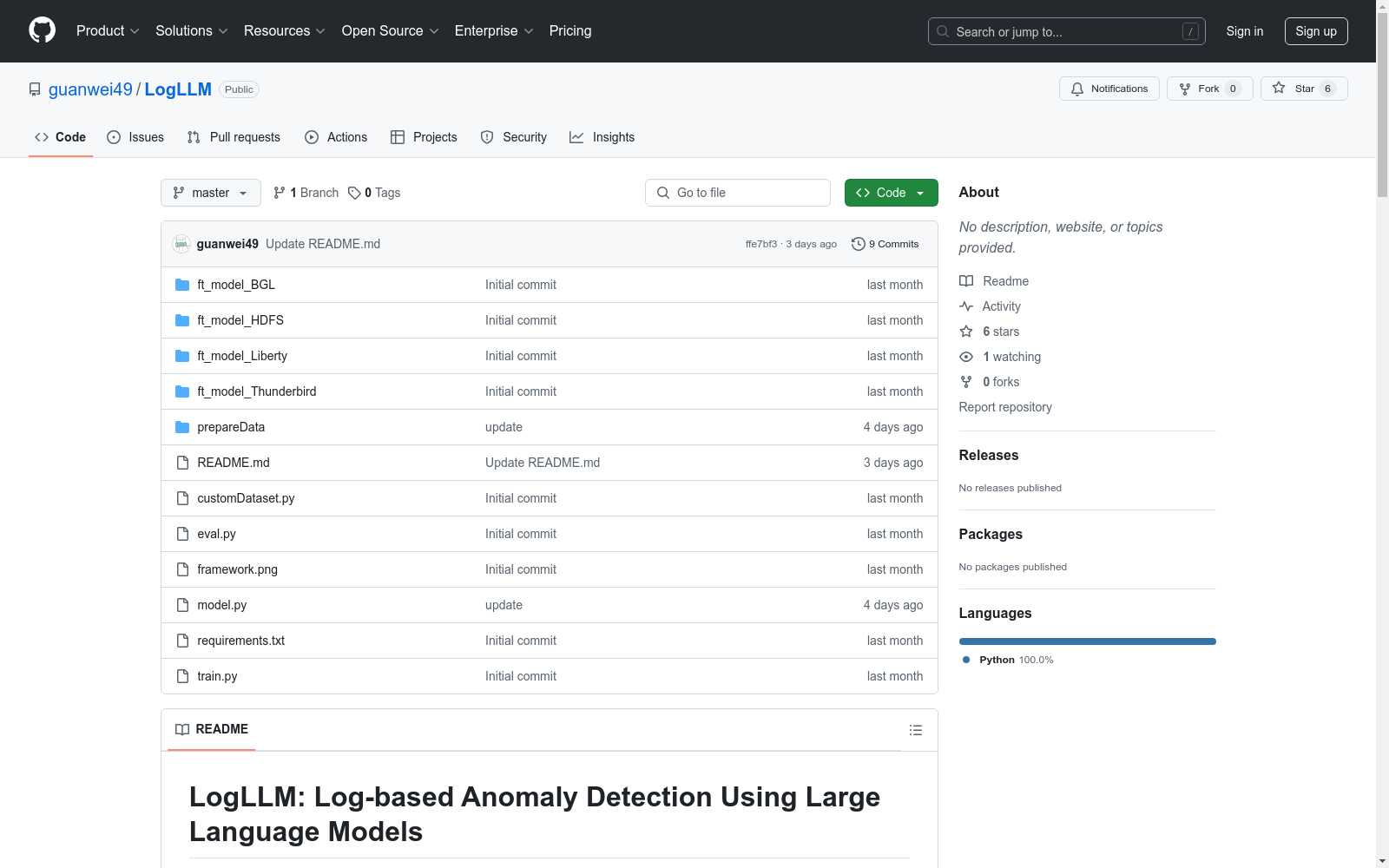The image size is (1389, 868).
Task: Click the Star icon button
Action: click(x=1304, y=89)
